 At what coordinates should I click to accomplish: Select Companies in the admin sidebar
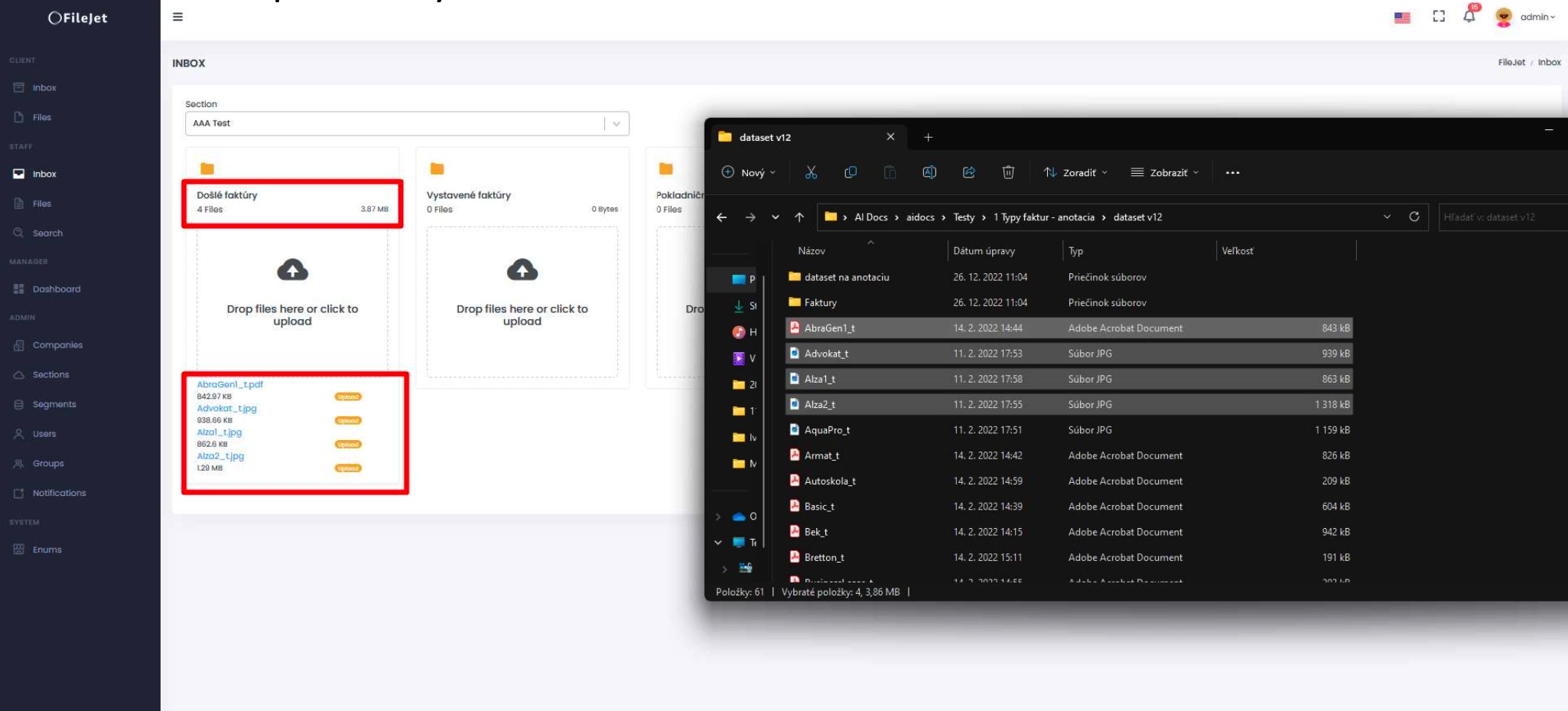click(x=57, y=345)
